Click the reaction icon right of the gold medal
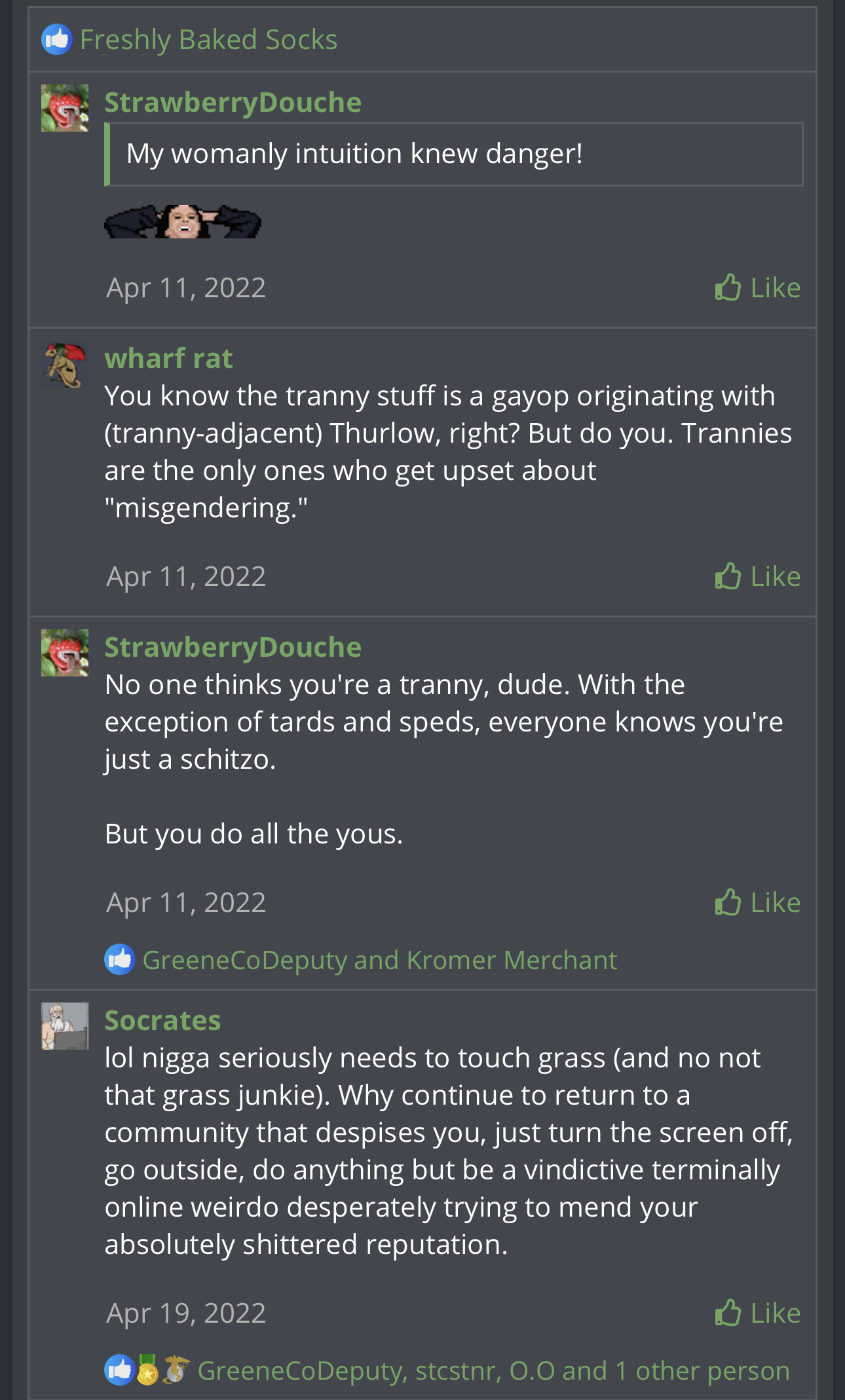 point(176,1370)
